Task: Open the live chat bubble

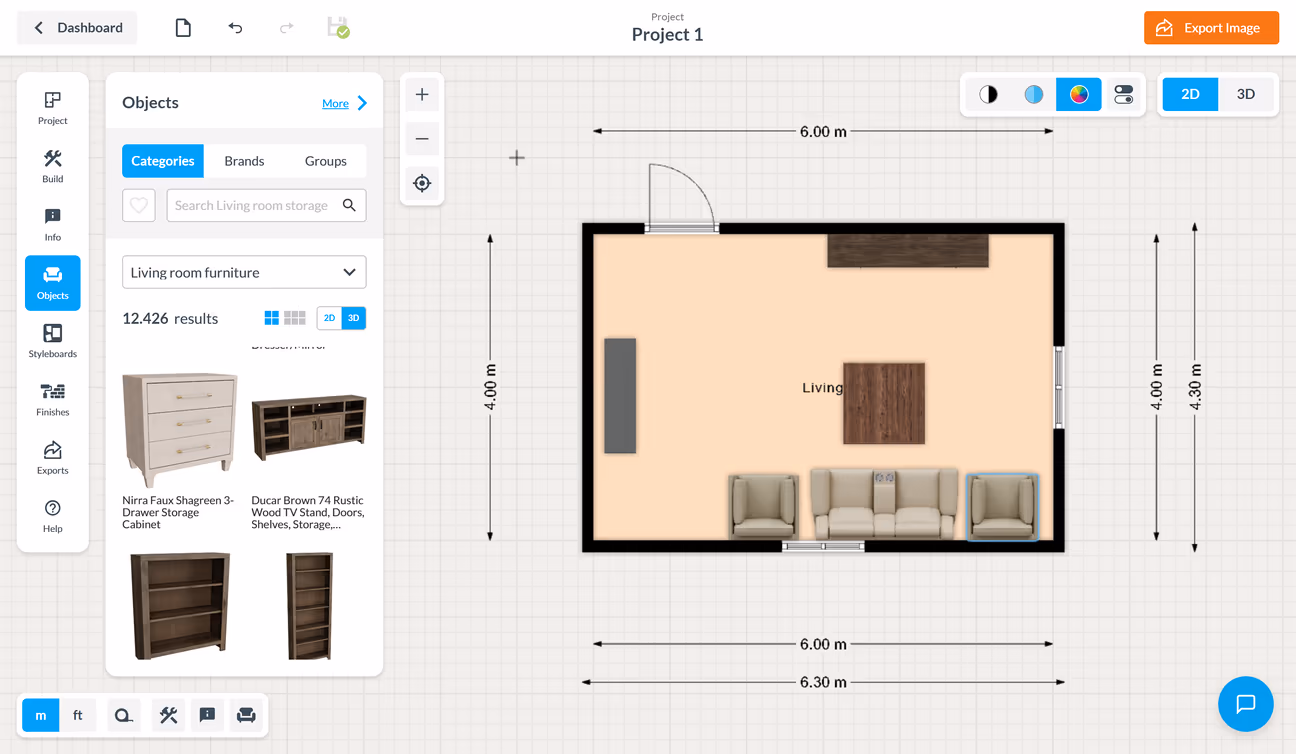Action: pos(1246,704)
